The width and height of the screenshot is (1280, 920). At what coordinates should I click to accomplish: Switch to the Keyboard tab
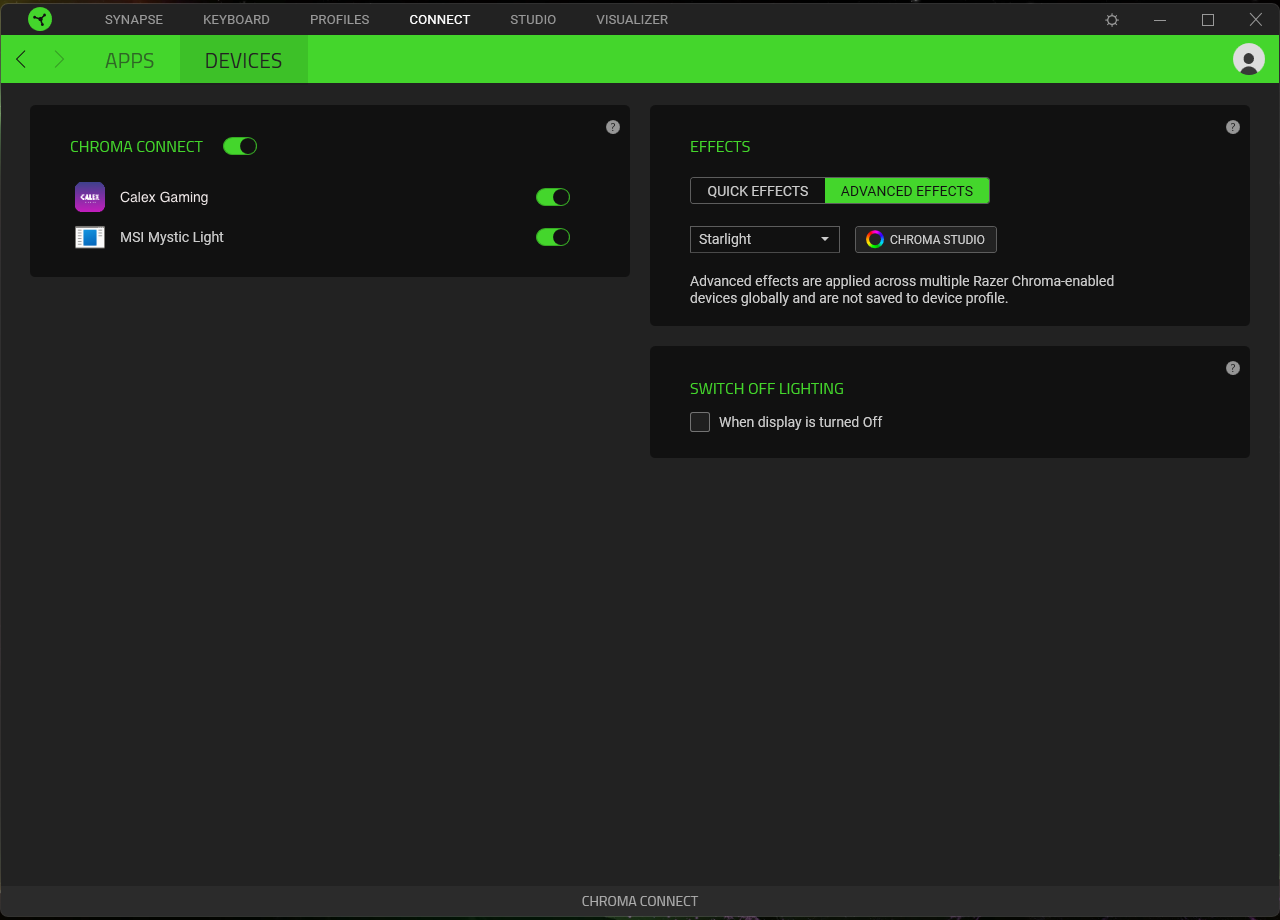click(236, 20)
